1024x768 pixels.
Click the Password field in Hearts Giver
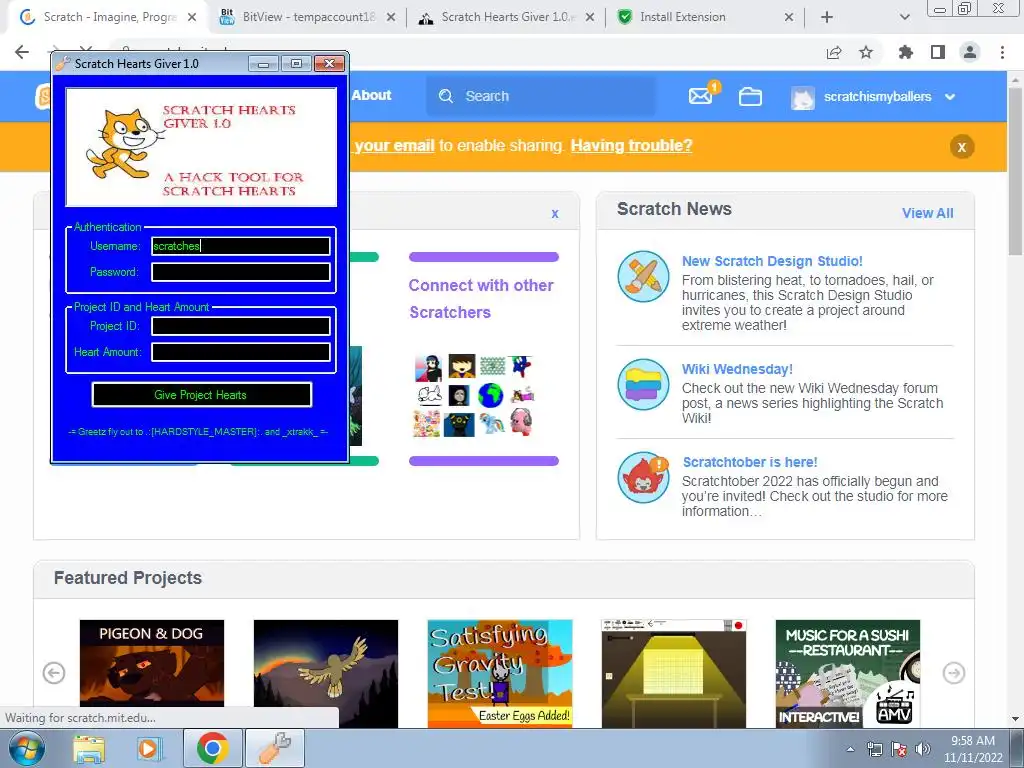point(241,272)
